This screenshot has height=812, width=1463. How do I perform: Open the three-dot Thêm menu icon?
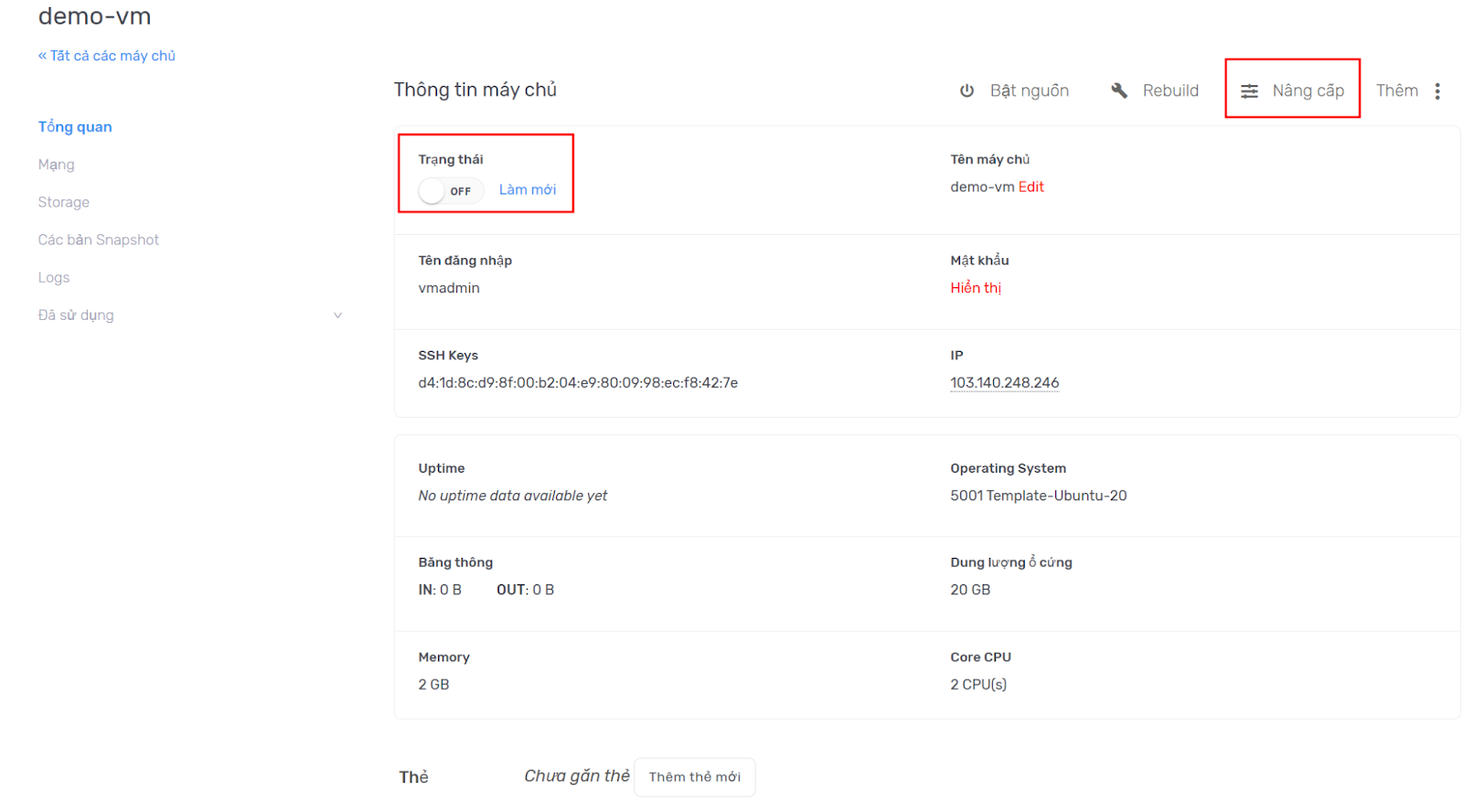click(1437, 91)
